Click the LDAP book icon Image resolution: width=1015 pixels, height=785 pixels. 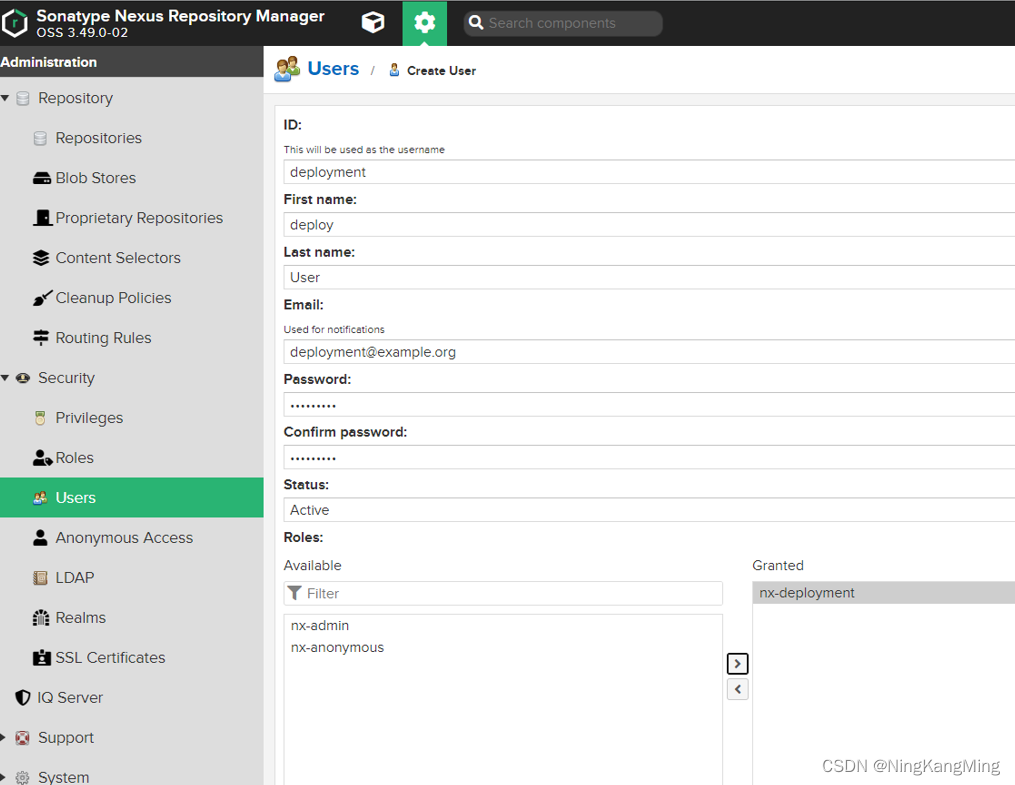point(40,578)
